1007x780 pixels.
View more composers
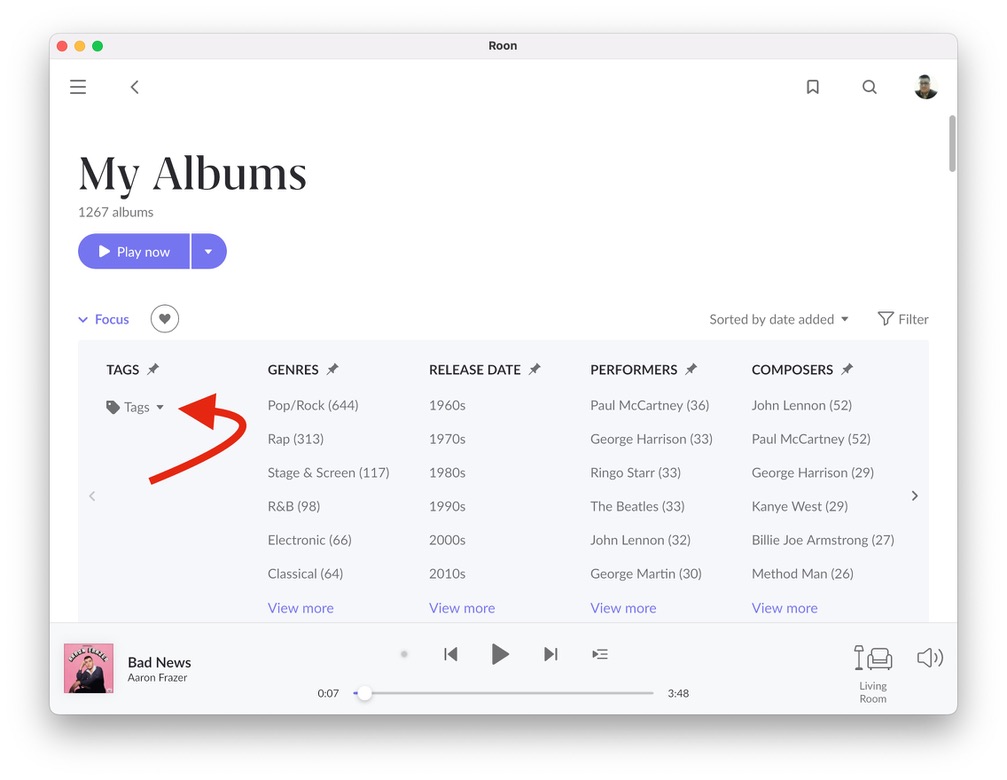click(x=784, y=608)
